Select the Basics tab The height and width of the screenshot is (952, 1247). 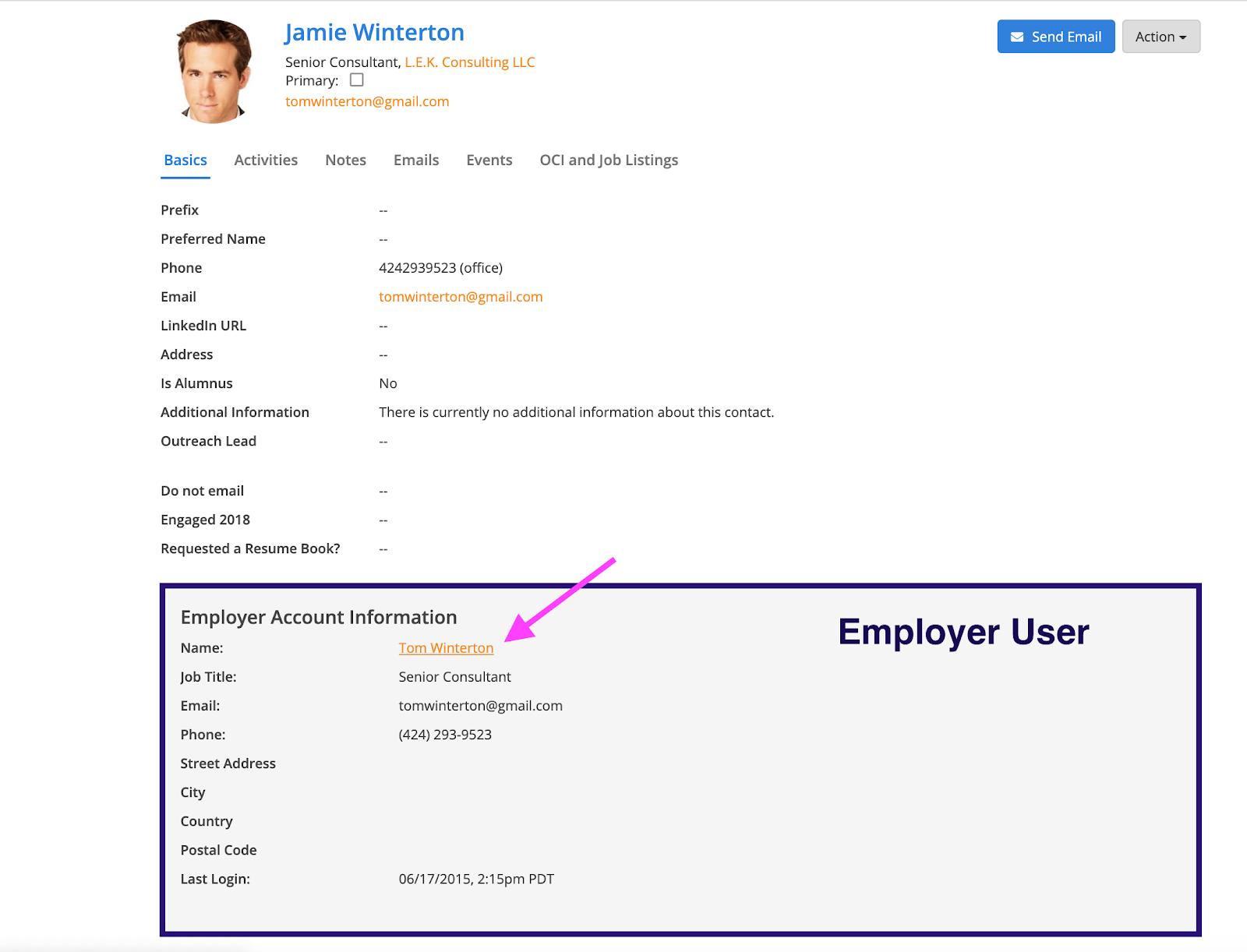[x=185, y=160]
